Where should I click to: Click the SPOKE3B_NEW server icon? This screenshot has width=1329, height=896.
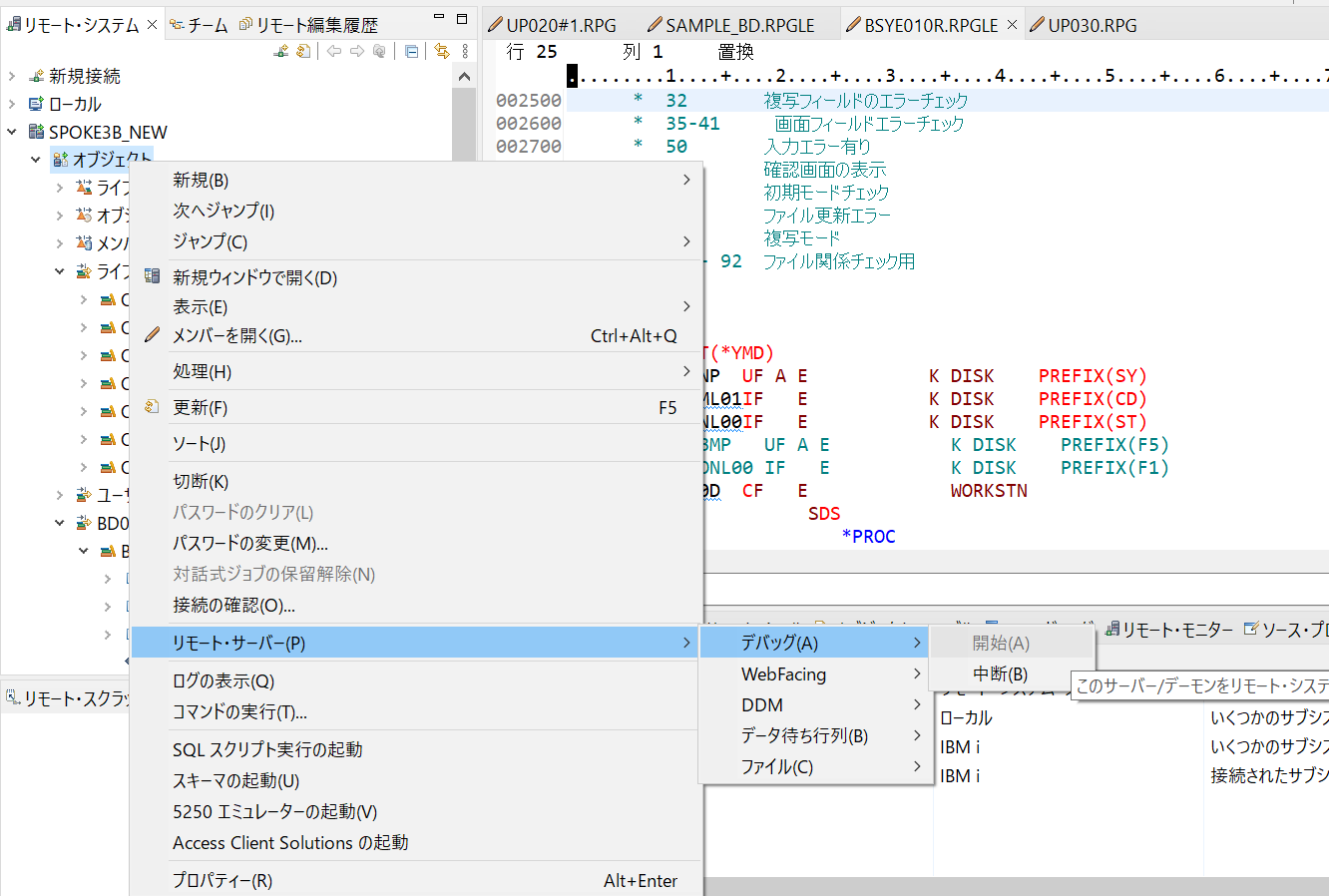[37, 132]
